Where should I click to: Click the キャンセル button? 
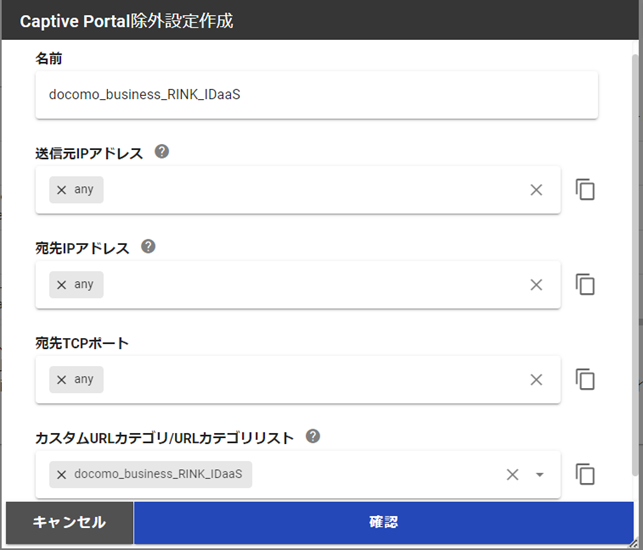point(70,523)
